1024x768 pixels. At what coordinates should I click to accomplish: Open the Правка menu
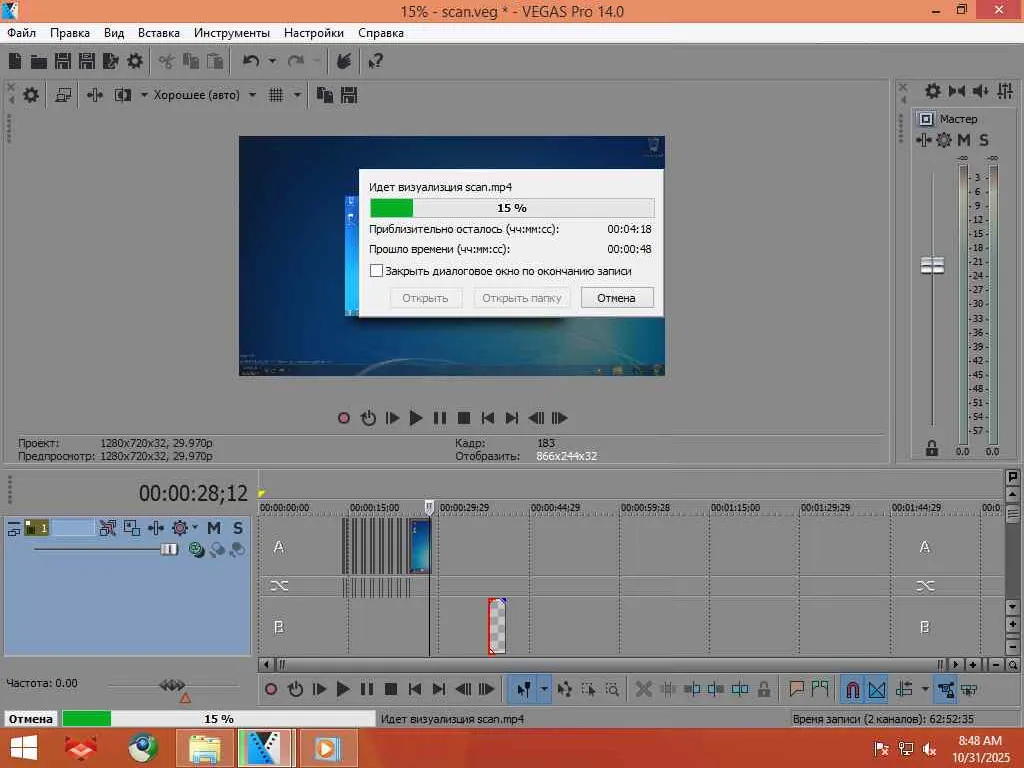tap(70, 33)
